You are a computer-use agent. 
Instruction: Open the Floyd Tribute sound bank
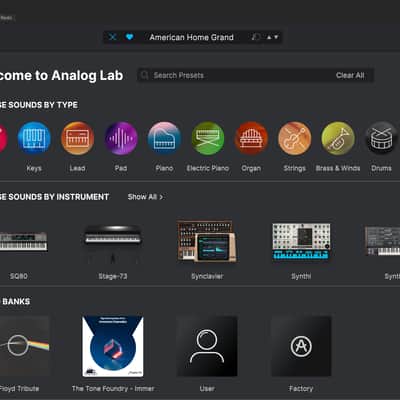tap(25, 346)
